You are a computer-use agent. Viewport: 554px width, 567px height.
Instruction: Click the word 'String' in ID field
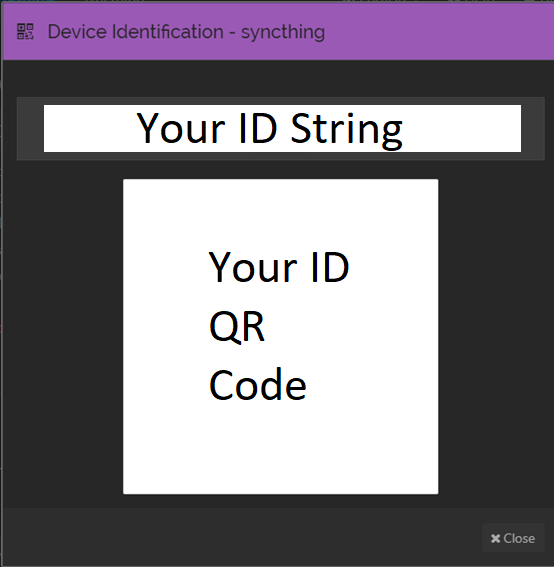click(x=346, y=129)
